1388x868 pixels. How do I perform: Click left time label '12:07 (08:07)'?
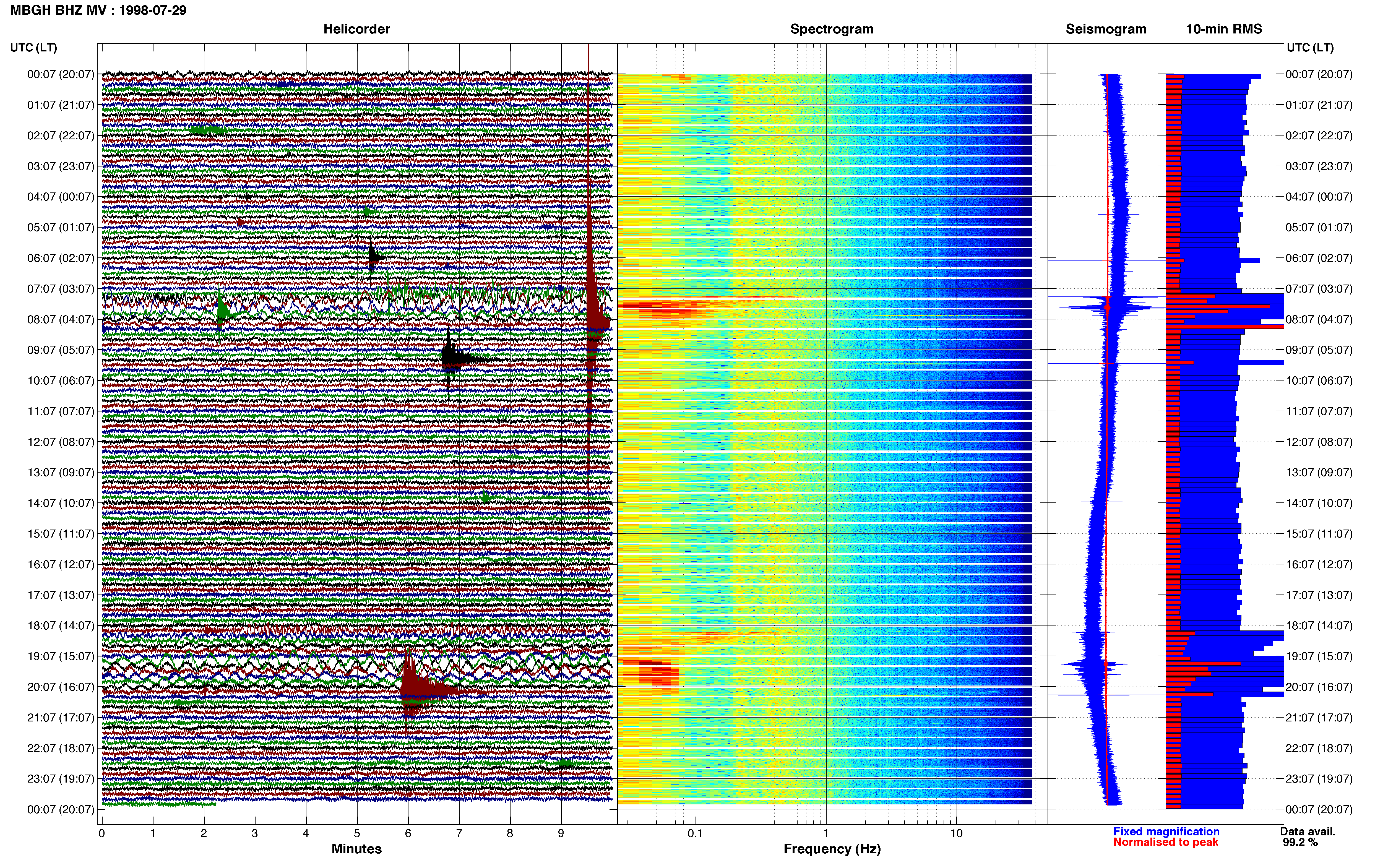click(61, 442)
